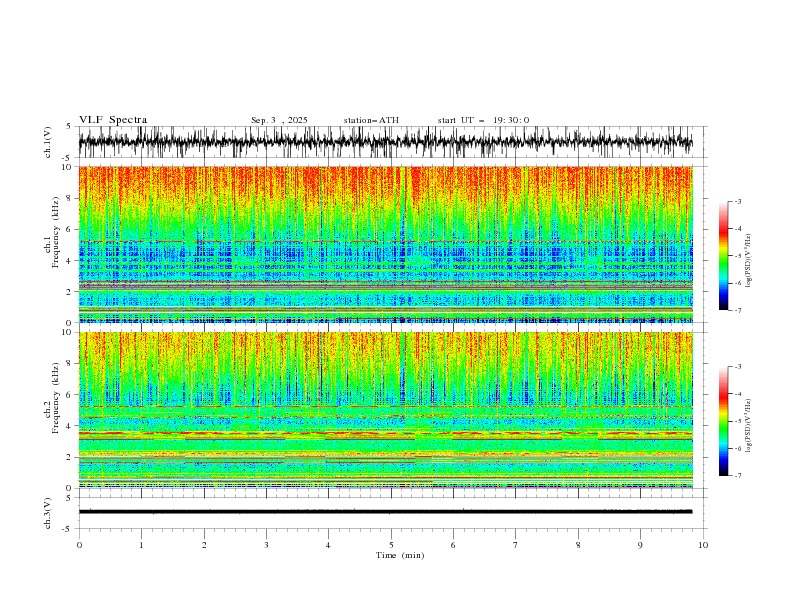Click the '-7' label on ch.2 colorbar
The image size is (792, 612).
[x=738, y=476]
